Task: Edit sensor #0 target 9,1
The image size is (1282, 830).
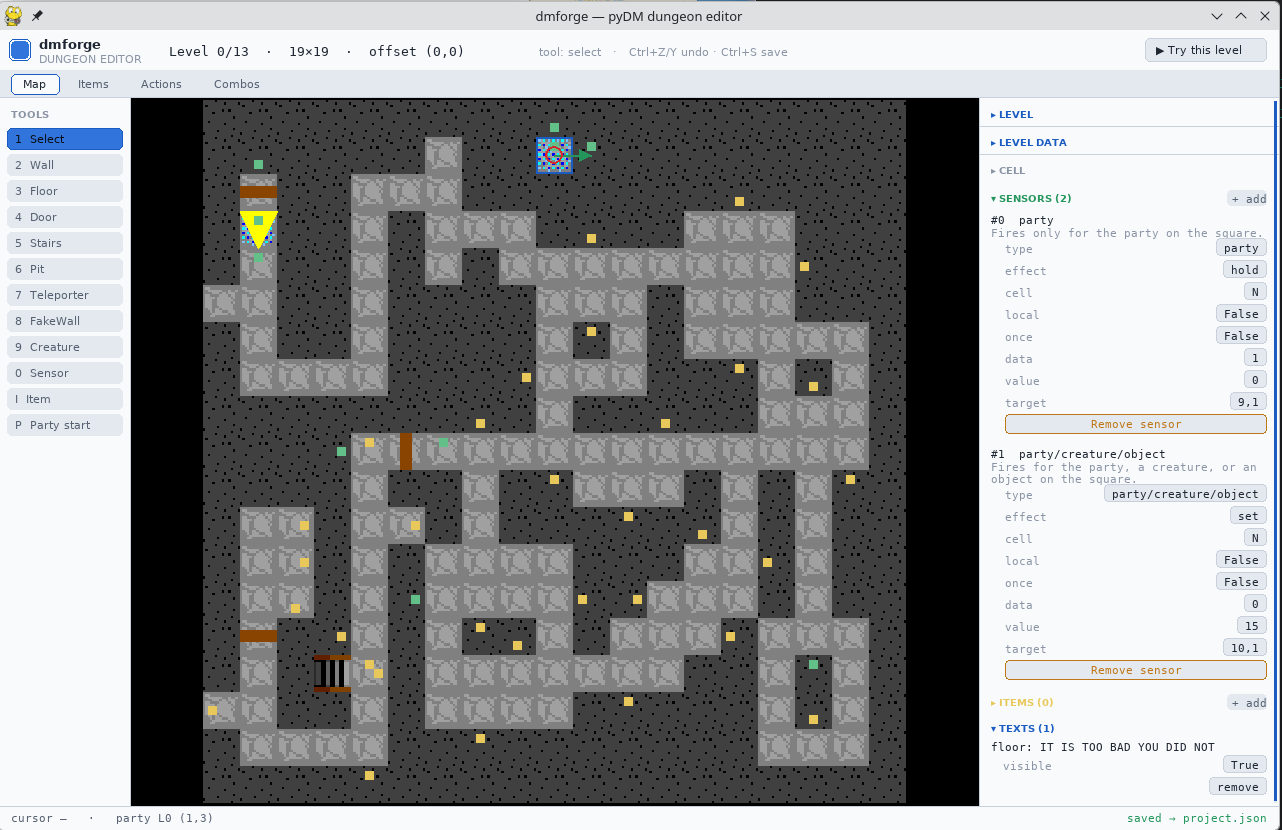Action: (1248, 402)
